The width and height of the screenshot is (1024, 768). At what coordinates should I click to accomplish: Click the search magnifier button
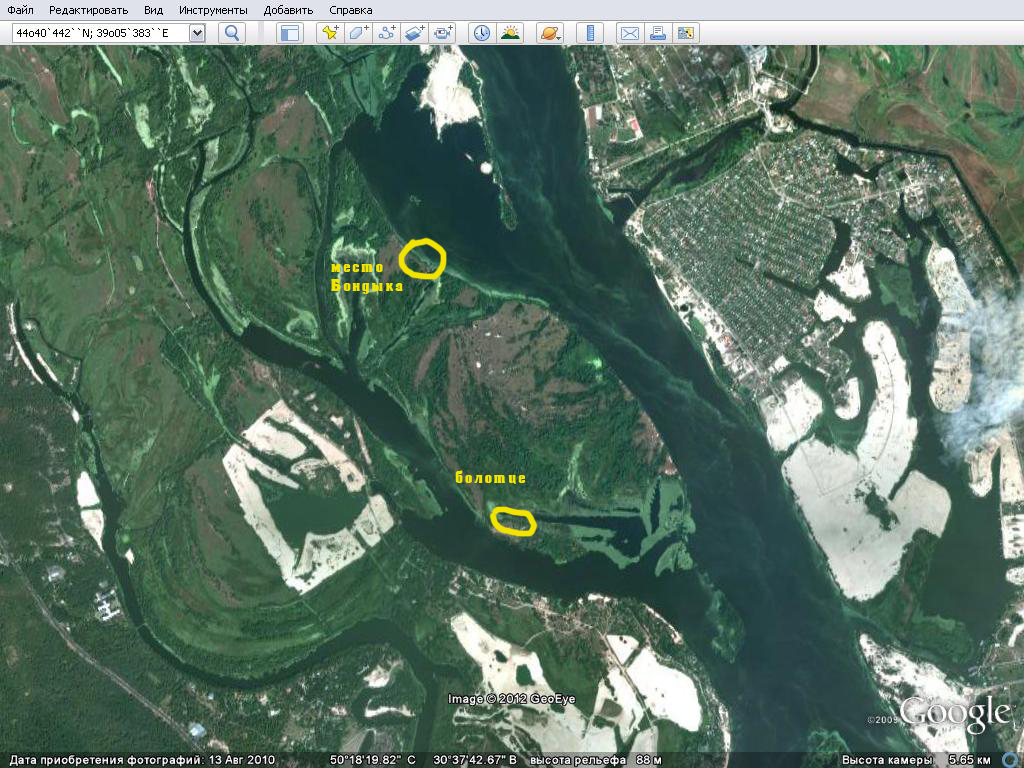(x=232, y=33)
